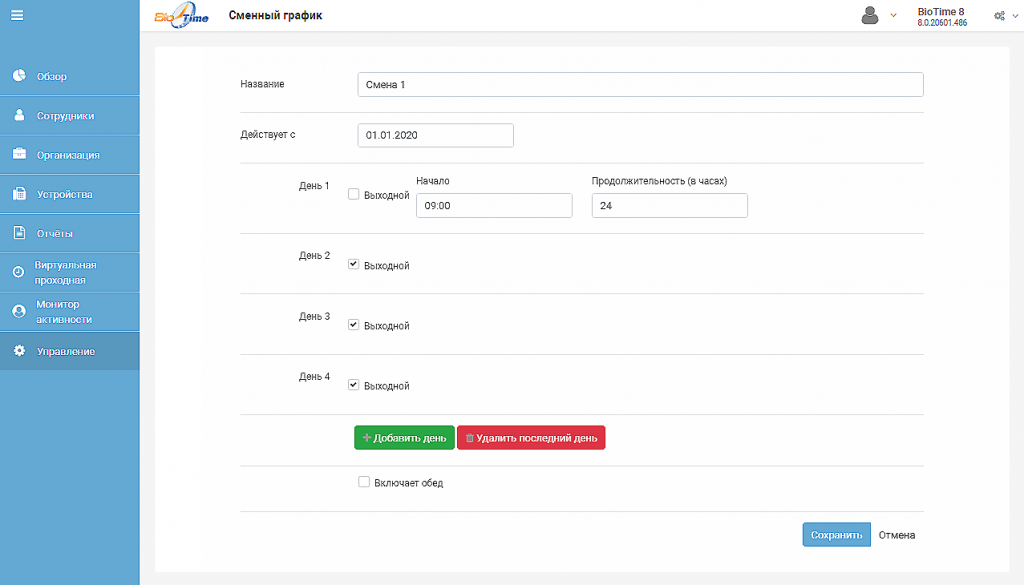Open the Обзор menu item
This screenshot has height=585, width=1024.
coord(70,76)
